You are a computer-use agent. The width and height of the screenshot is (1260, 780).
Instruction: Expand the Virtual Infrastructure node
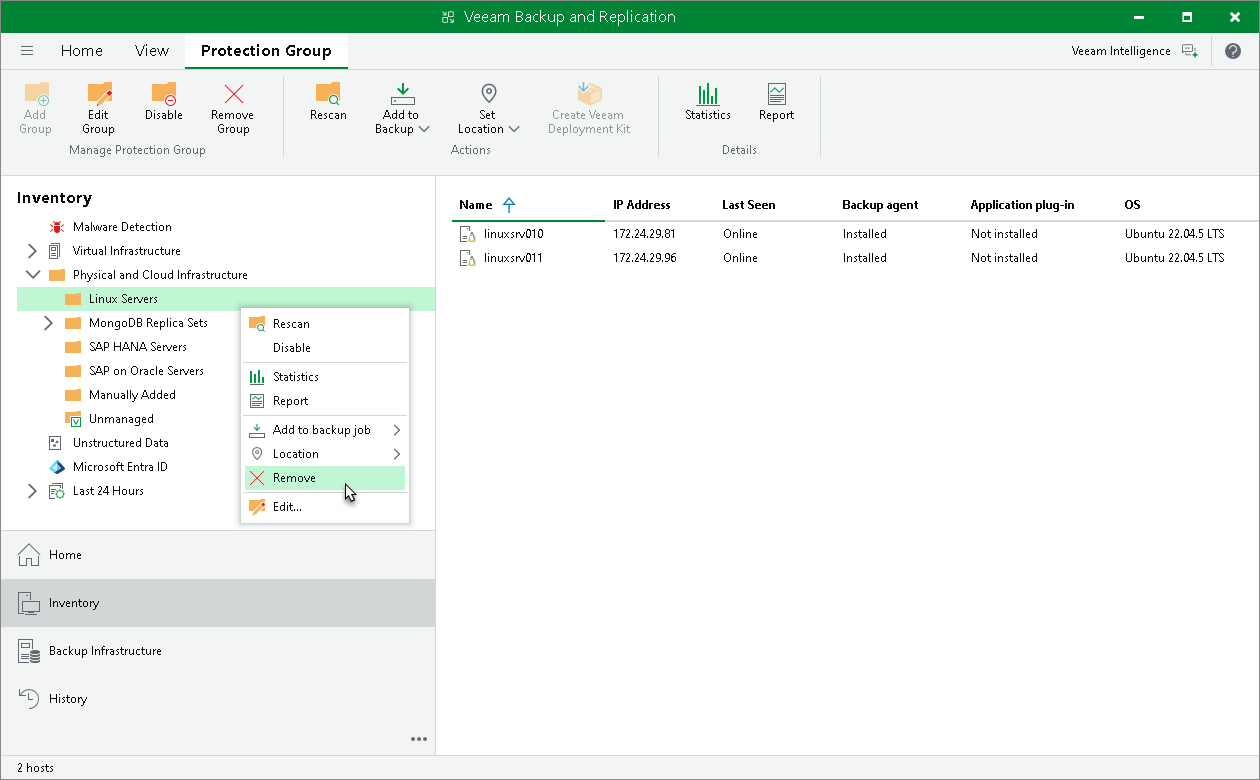click(x=32, y=251)
